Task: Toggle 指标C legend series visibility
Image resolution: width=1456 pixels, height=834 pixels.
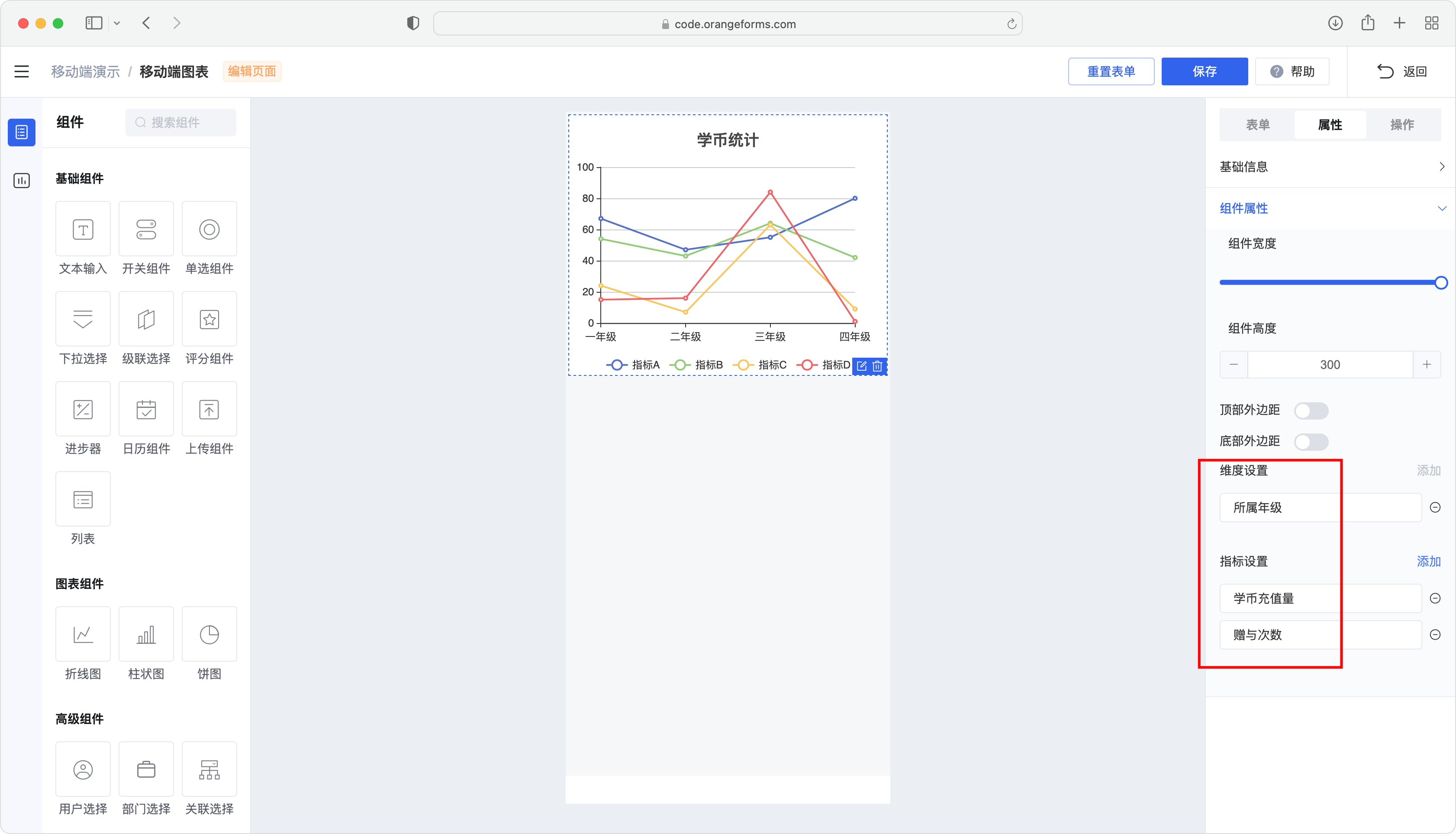Action: coord(760,365)
